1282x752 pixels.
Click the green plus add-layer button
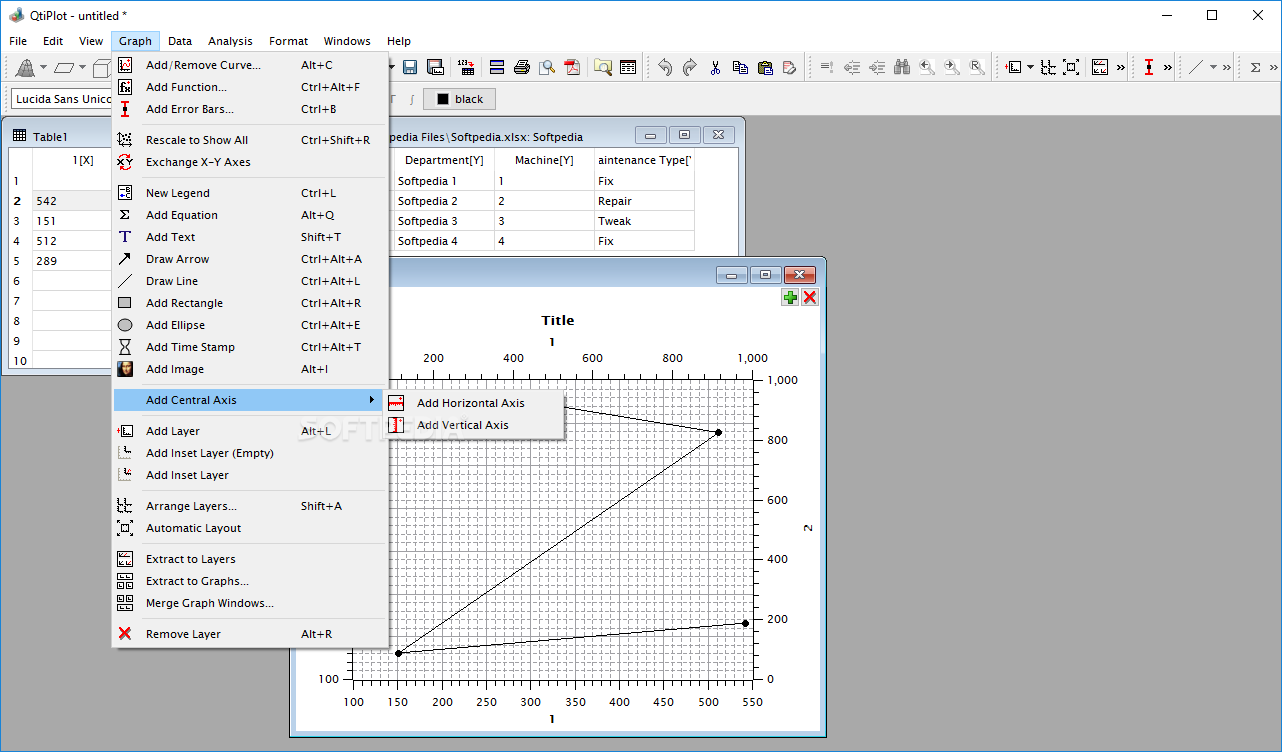790,297
